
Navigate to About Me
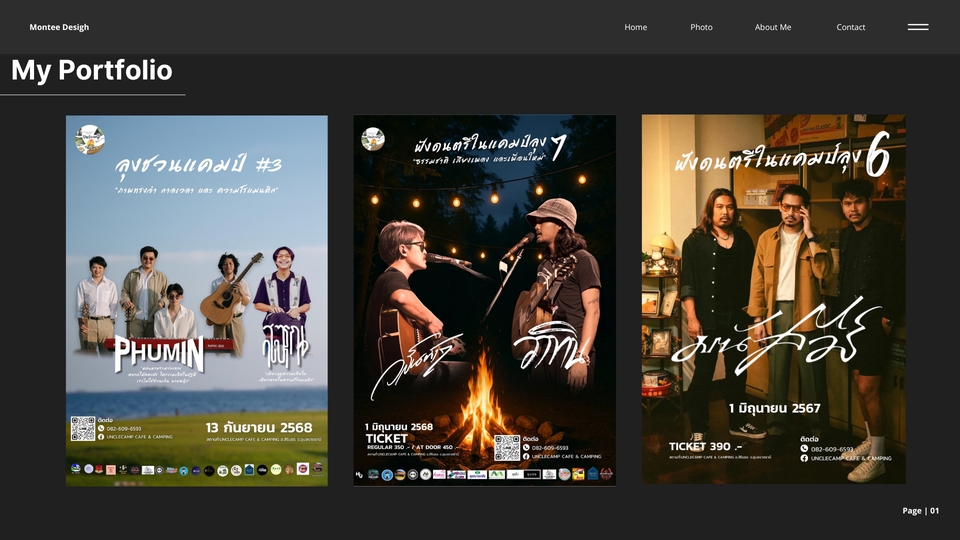(x=772, y=27)
